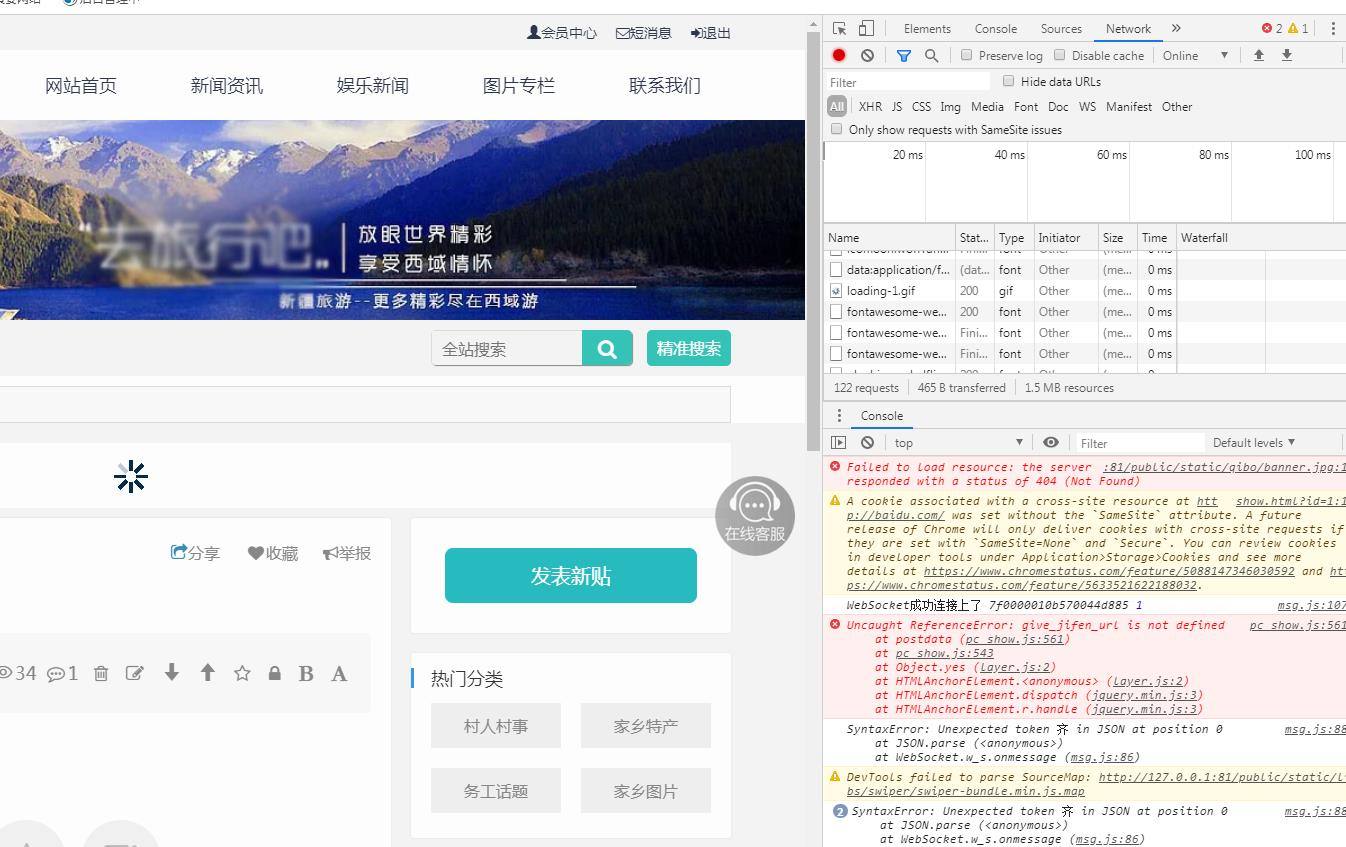Viewport: 1346px width, 847px height.
Task: Clear the network log
Action: 867,56
